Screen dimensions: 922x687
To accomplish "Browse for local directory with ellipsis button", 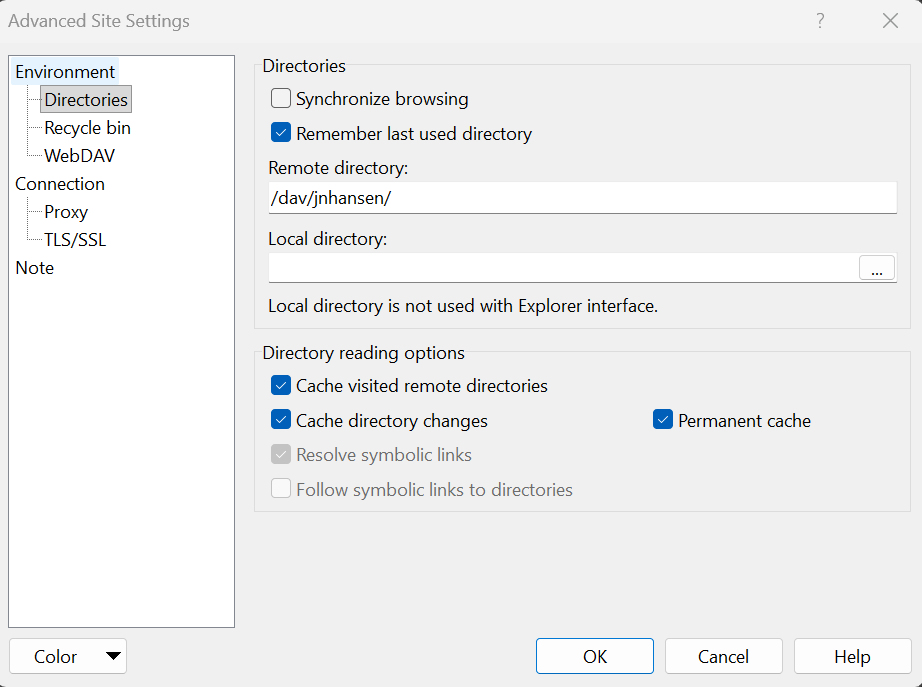I will tap(876, 269).
